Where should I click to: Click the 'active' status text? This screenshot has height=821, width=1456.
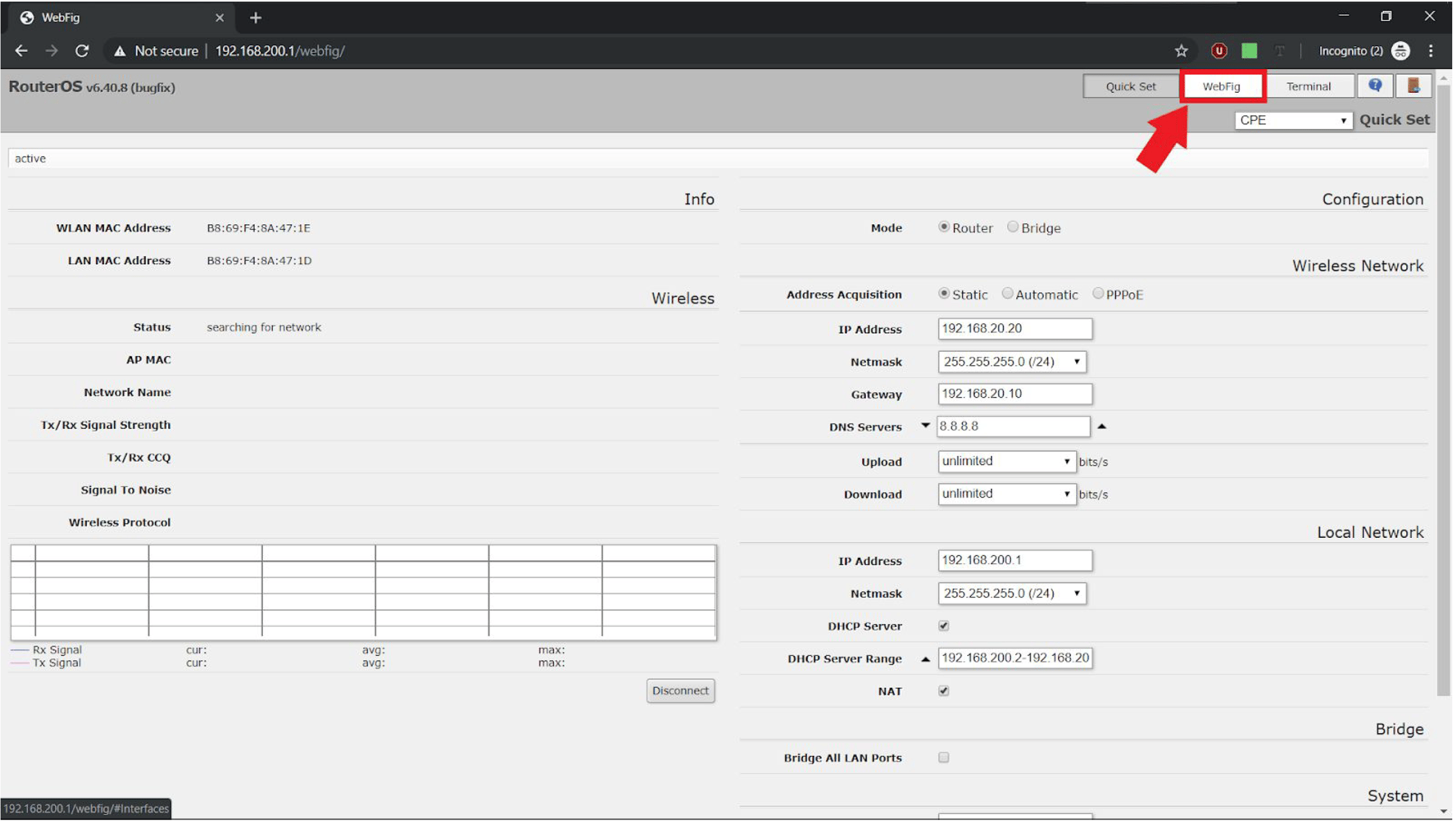coord(30,159)
